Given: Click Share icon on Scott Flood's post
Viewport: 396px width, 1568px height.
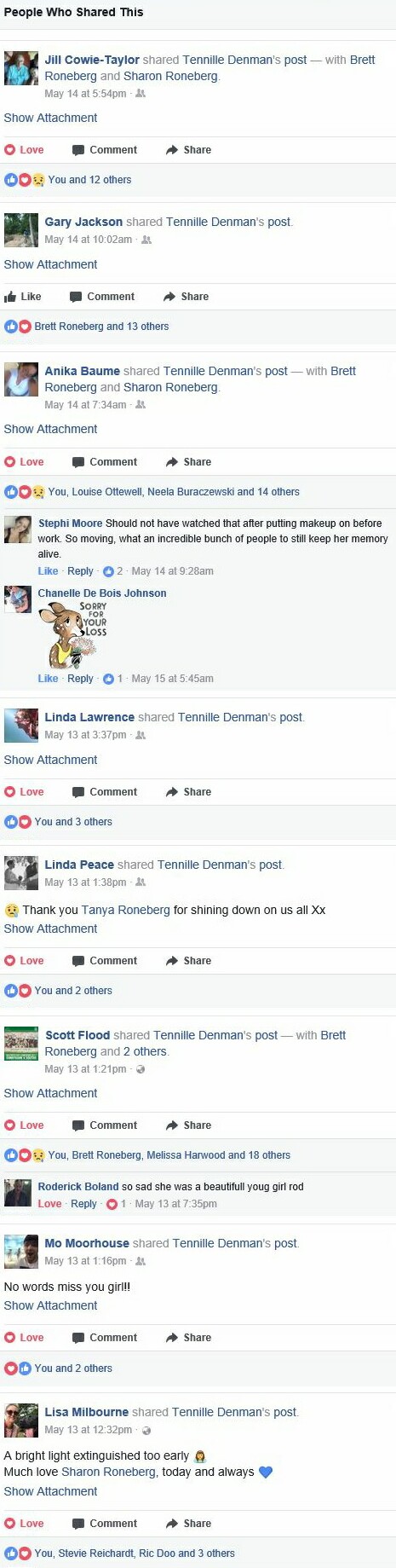Looking at the screenshot, I should (x=172, y=1125).
